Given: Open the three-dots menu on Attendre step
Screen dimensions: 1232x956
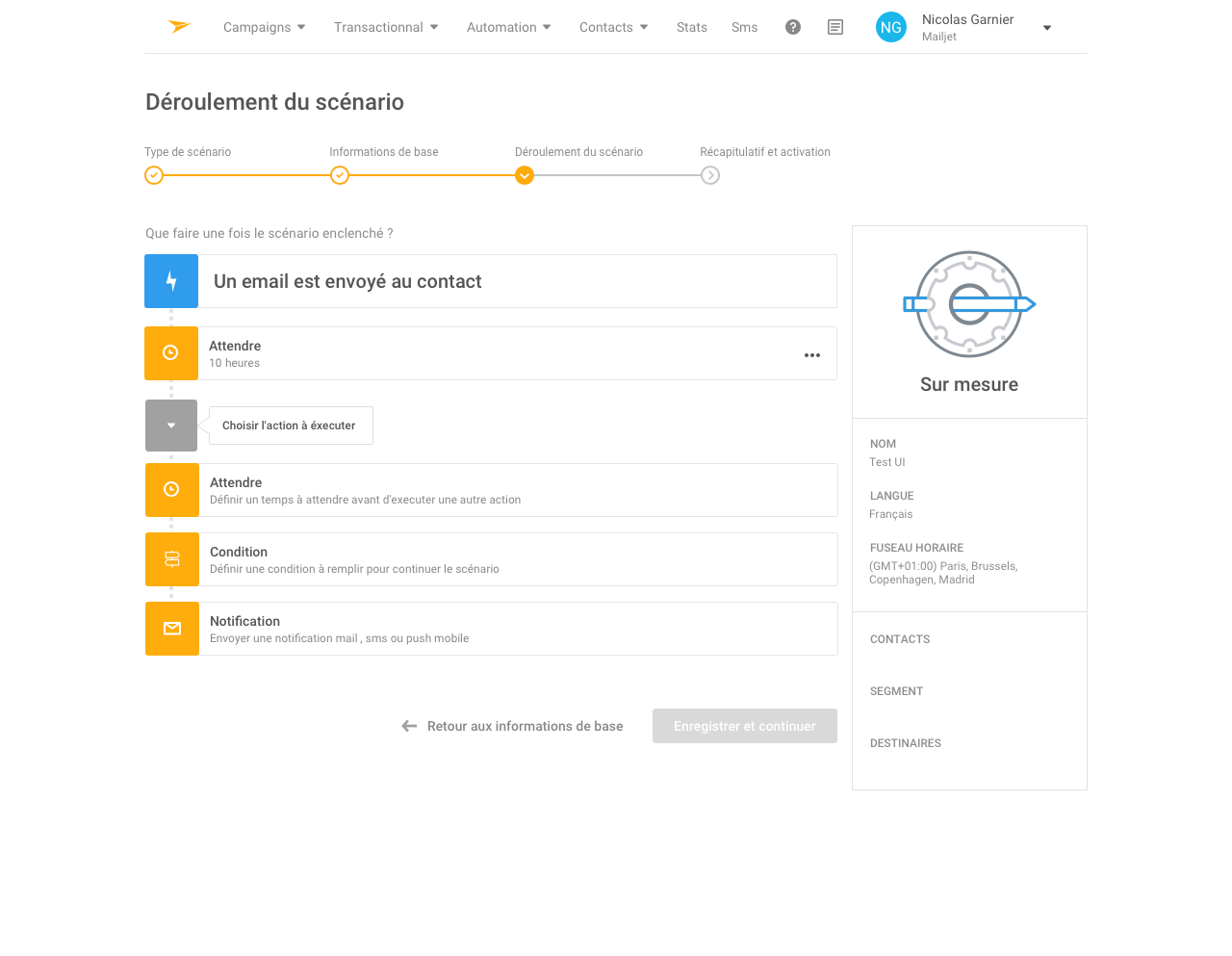Looking at the screenshot, I should point(812,355).
